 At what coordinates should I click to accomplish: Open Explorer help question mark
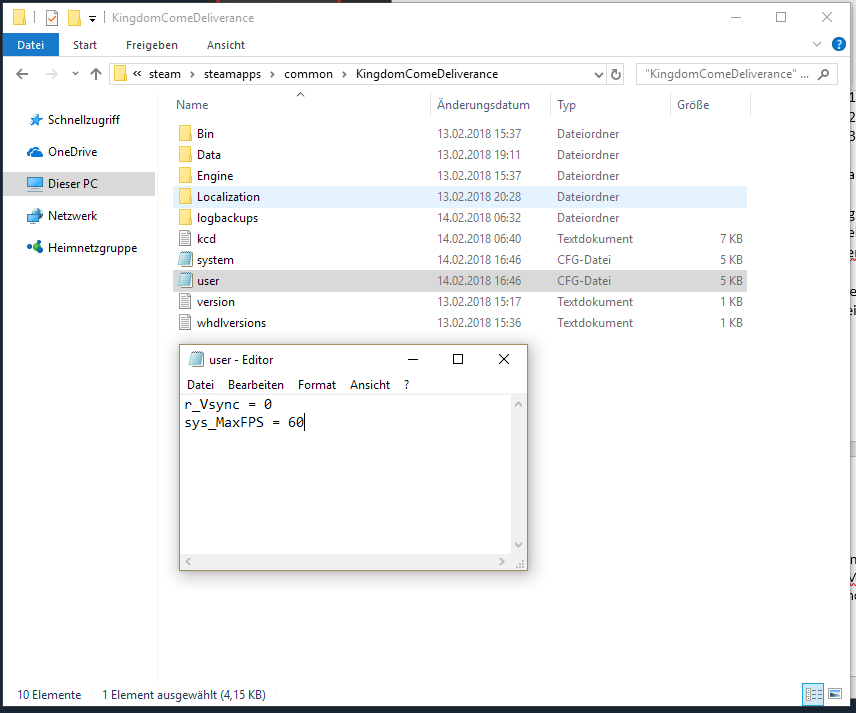pyautogui.click(x=839, y=44)
